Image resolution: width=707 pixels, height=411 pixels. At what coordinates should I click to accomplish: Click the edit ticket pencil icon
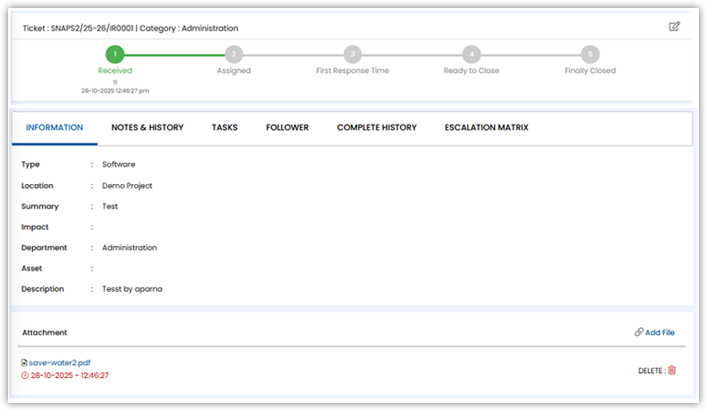click(x=674, y=27)
